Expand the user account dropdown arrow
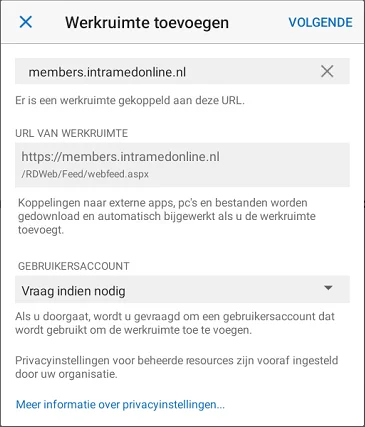The width and height of the screenshot is (365, 427). pos(328,288)
